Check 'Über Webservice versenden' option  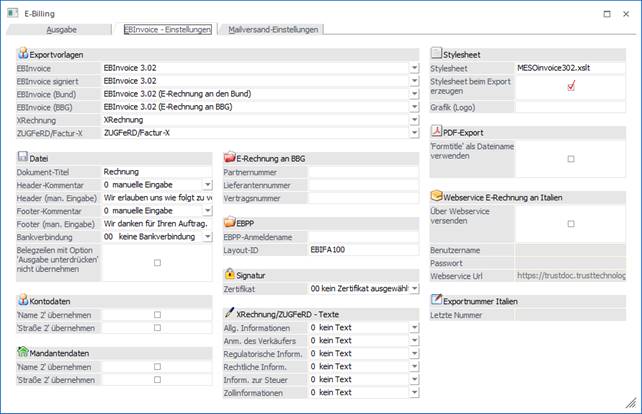coord(571,223)
